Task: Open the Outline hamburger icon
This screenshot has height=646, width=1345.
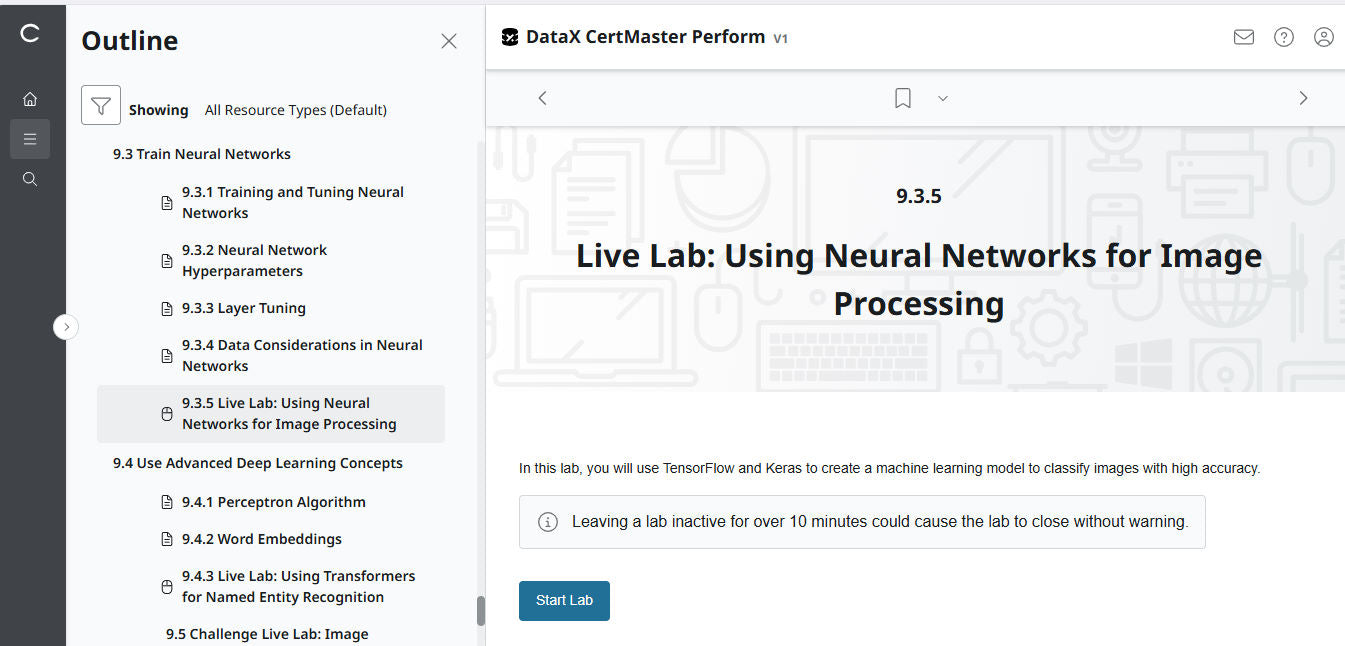Action: pyautogui.click(x=30, y=138)
